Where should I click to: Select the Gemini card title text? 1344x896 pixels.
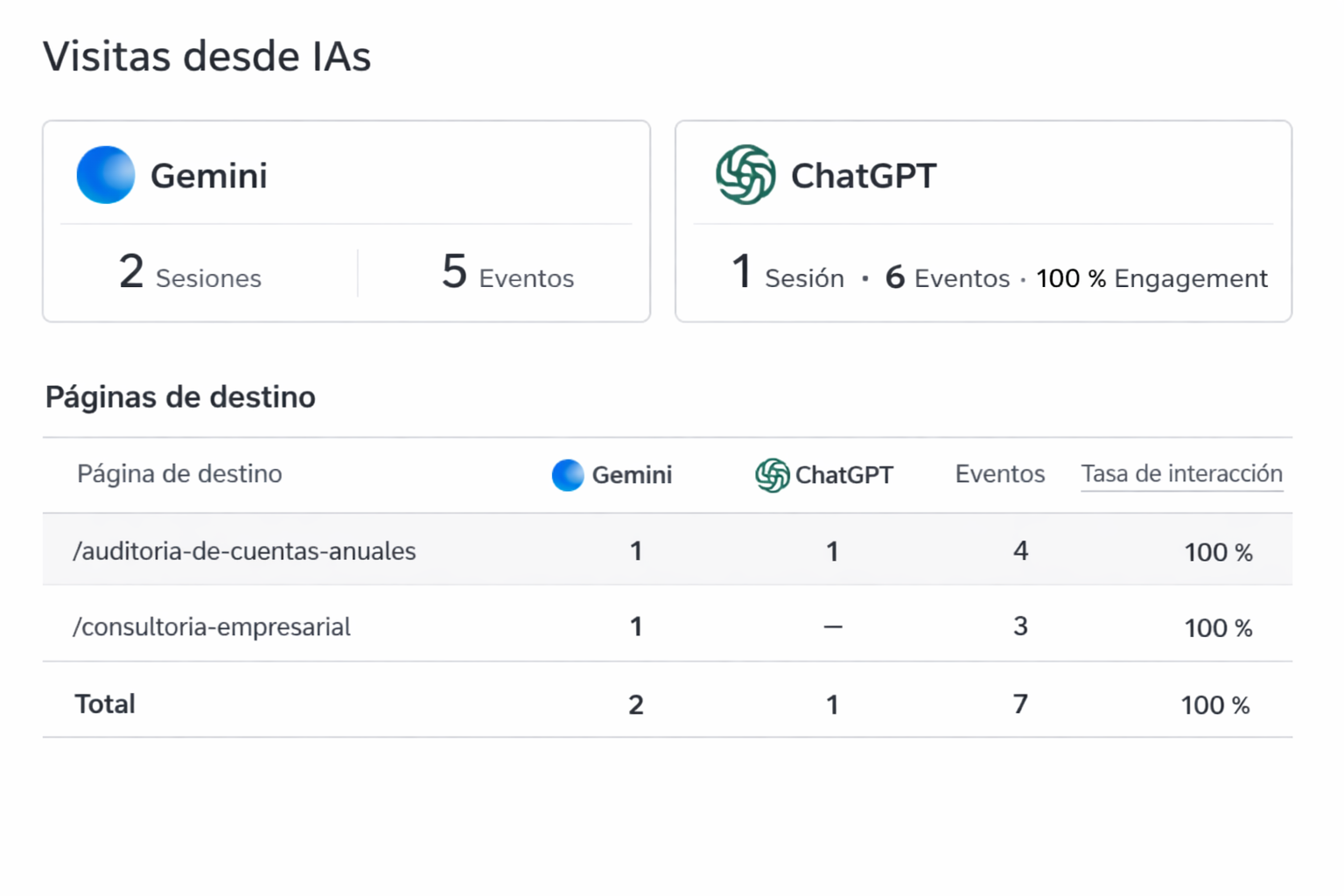[x=209, y=176]
